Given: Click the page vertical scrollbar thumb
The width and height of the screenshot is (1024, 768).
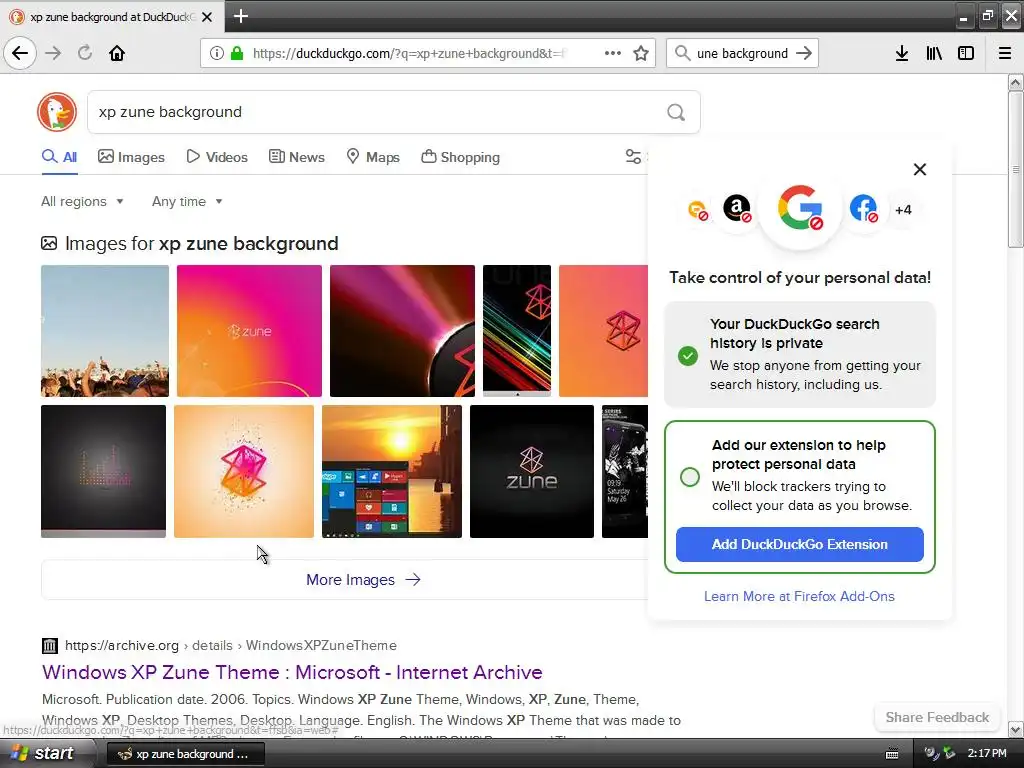Looking at the screenshot, I should pos(1015,169).
